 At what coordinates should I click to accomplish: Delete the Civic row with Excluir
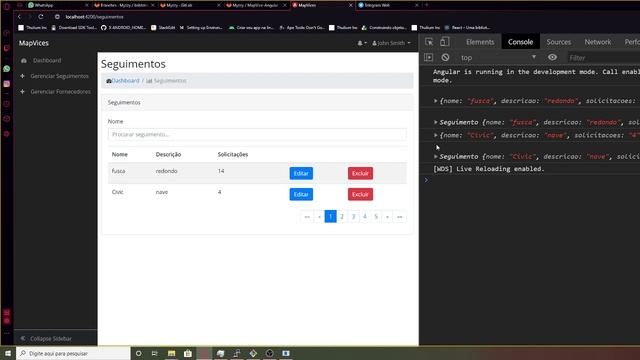[360, 194]
